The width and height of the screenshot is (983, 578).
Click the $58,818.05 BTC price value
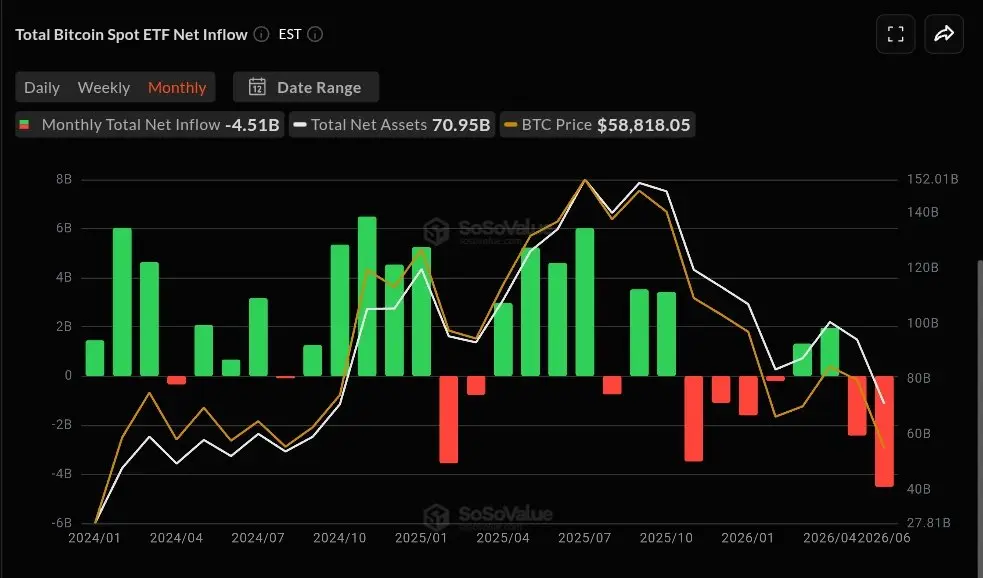643,125
